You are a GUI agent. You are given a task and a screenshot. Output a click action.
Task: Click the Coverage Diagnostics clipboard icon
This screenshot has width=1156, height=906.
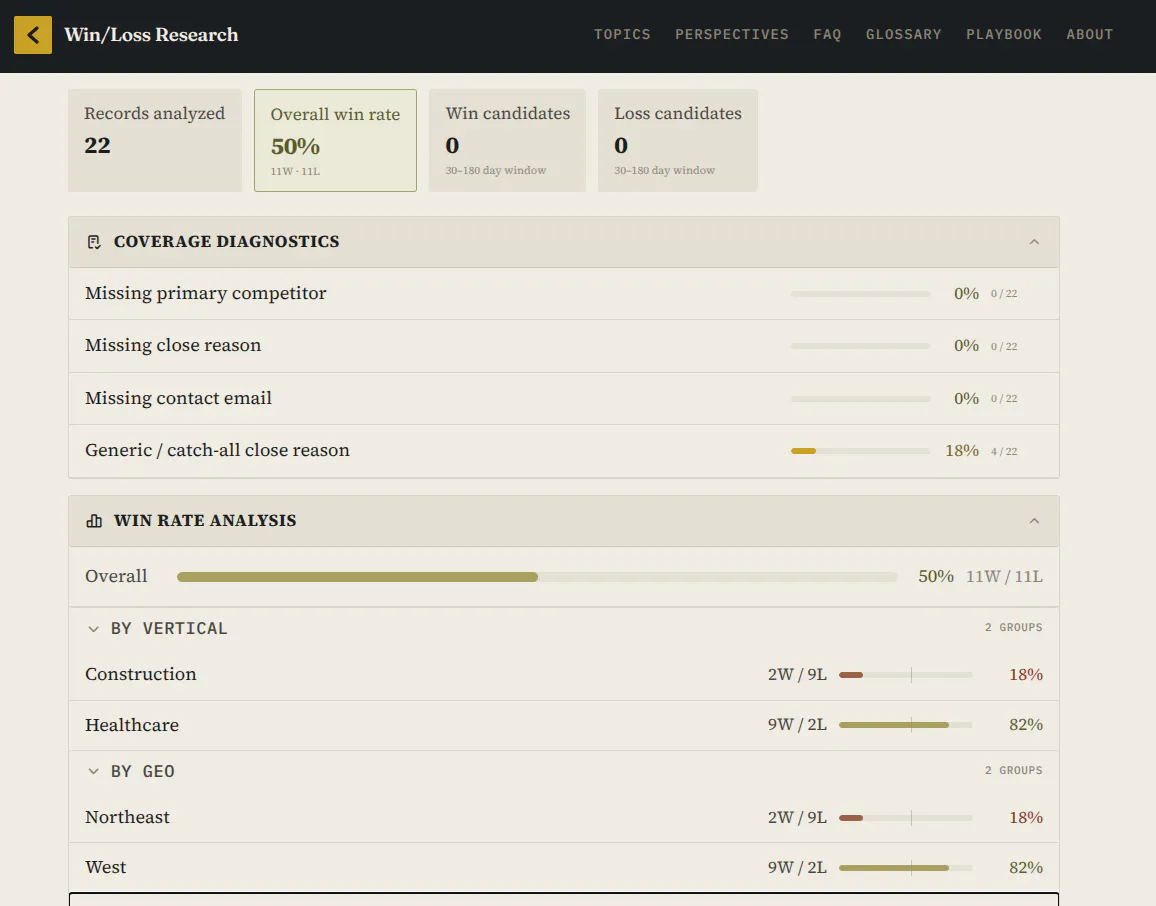click(94, 242)
